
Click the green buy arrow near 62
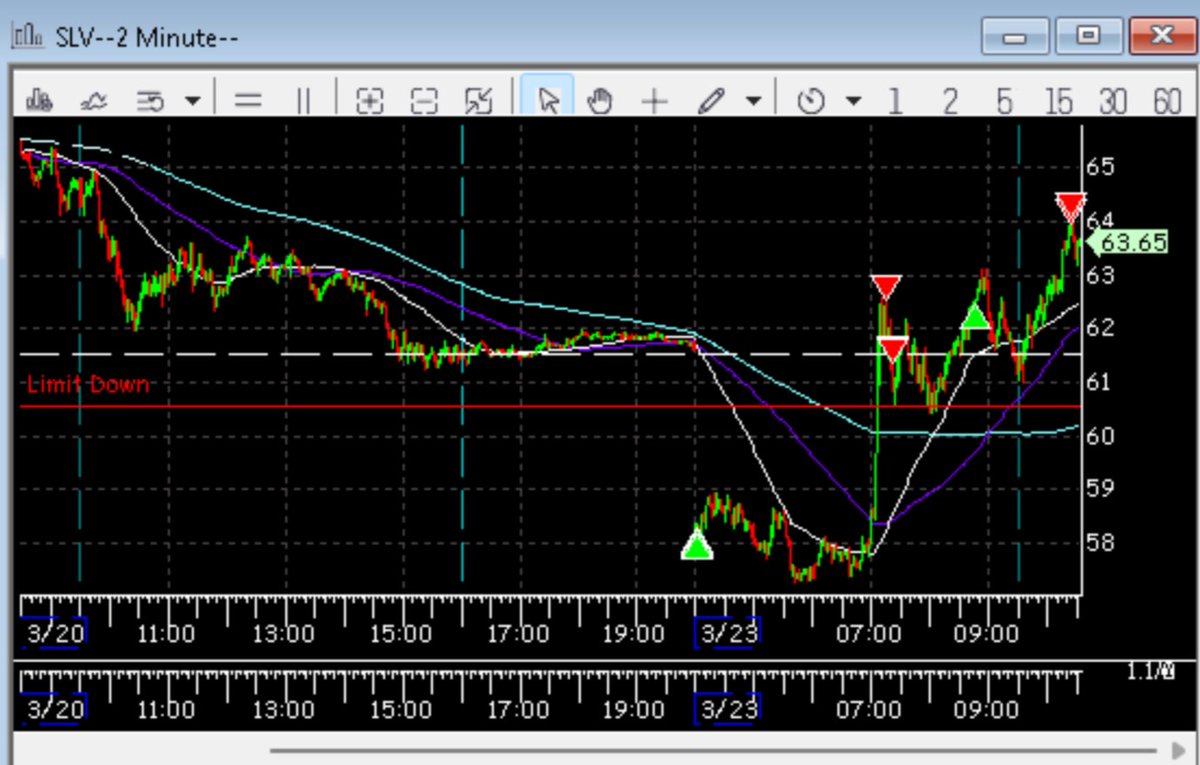tap(975, 317)
